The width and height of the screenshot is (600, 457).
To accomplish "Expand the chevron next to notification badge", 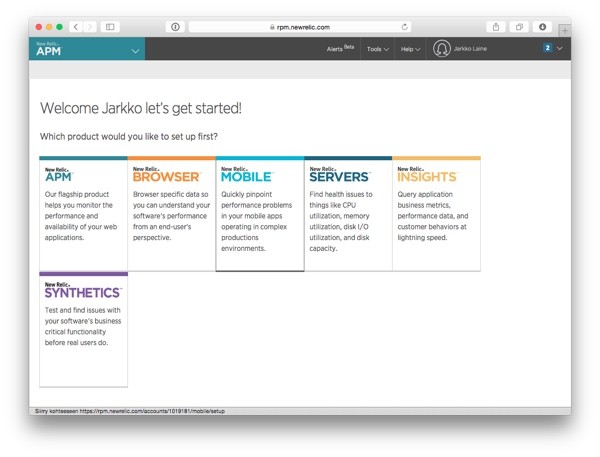I will coord(559,48).
